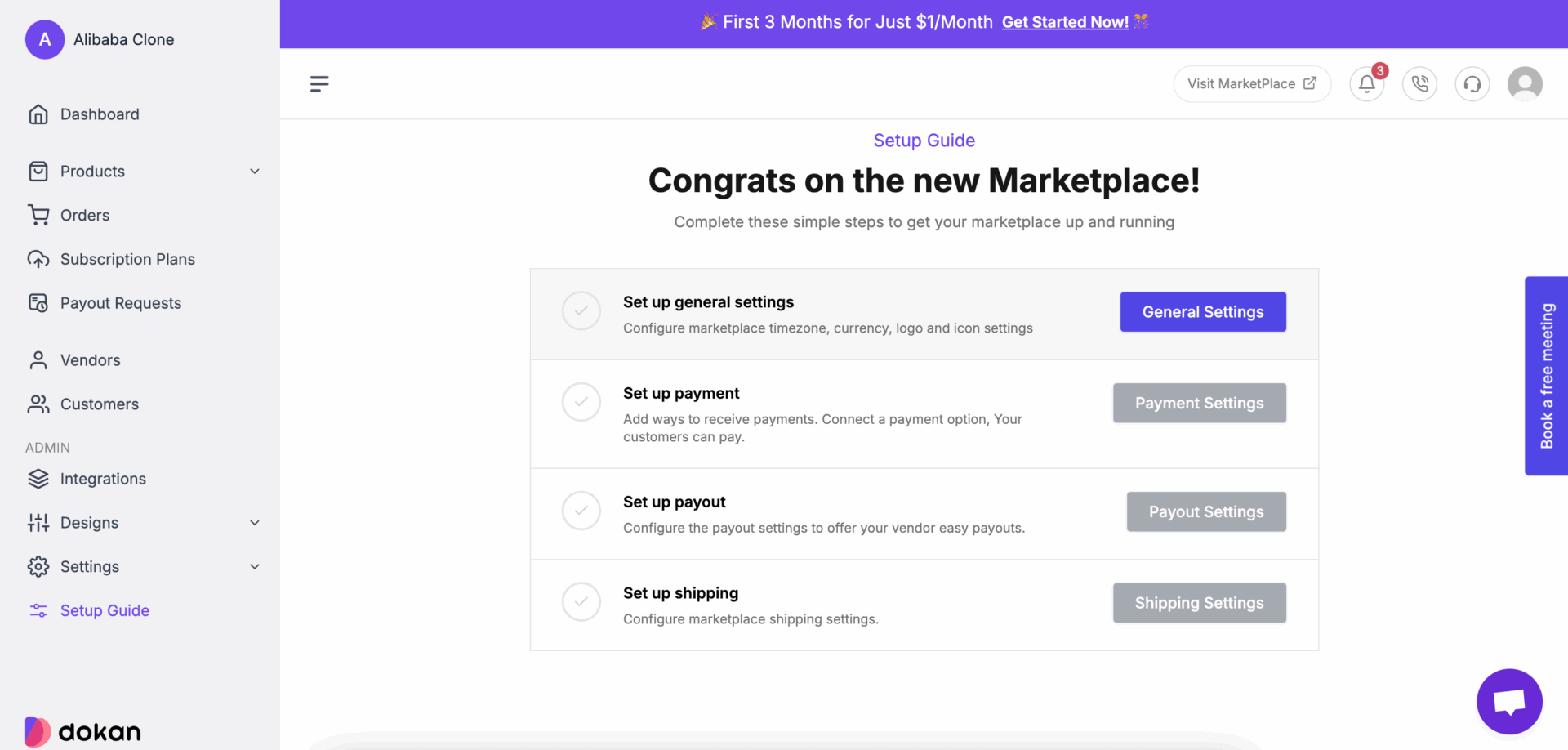Open the Book a free meeting tab

point(1546,376)
